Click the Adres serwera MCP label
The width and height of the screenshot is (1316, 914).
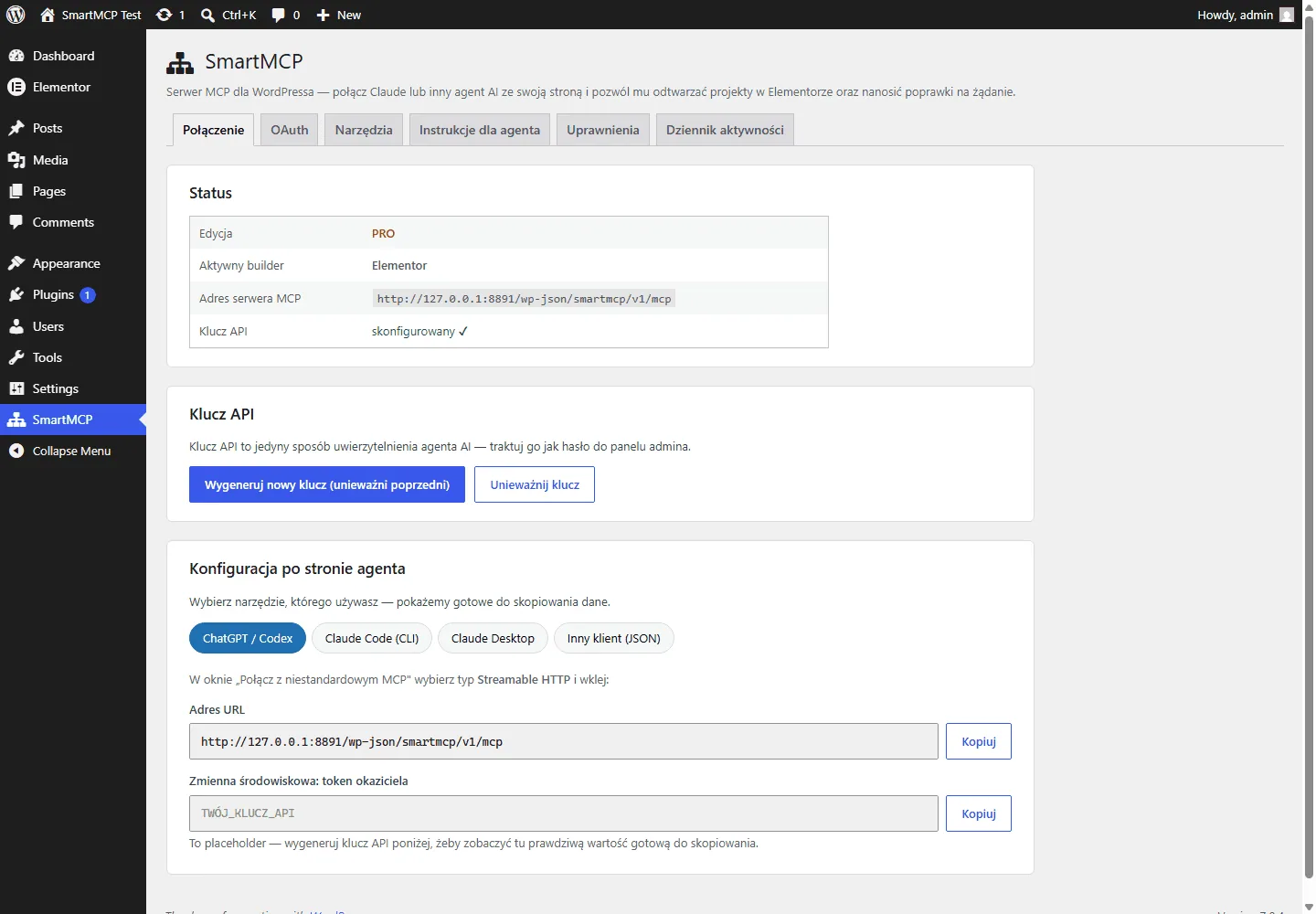point(249,298)
